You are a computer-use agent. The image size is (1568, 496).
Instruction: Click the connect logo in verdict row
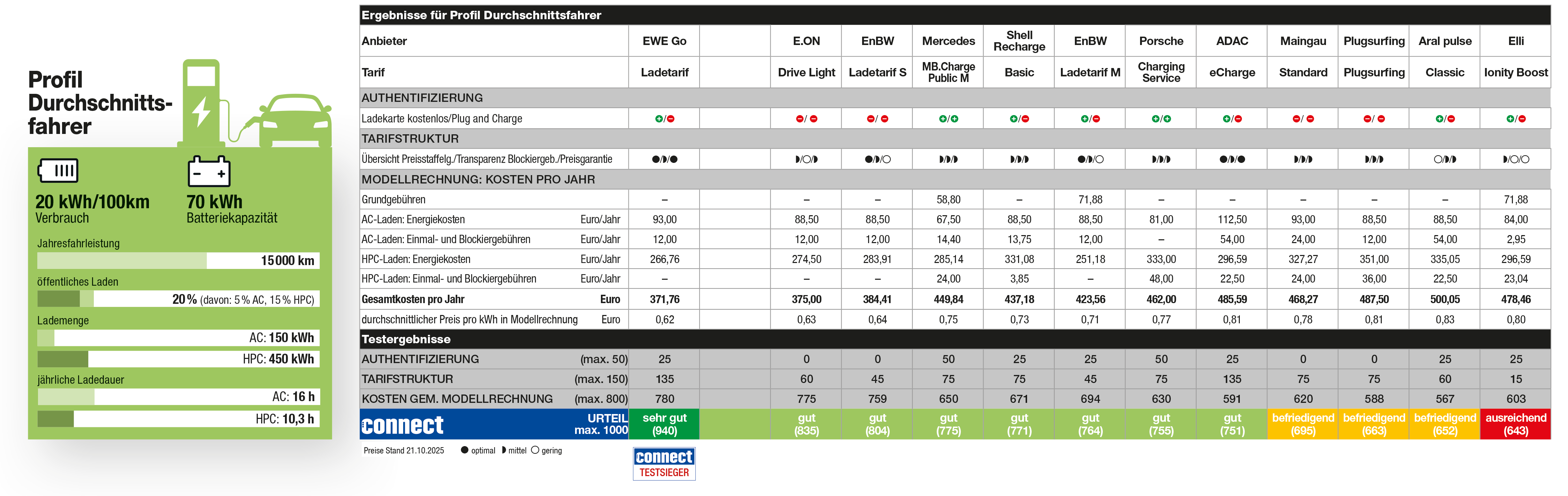click(x=402, y=425)
